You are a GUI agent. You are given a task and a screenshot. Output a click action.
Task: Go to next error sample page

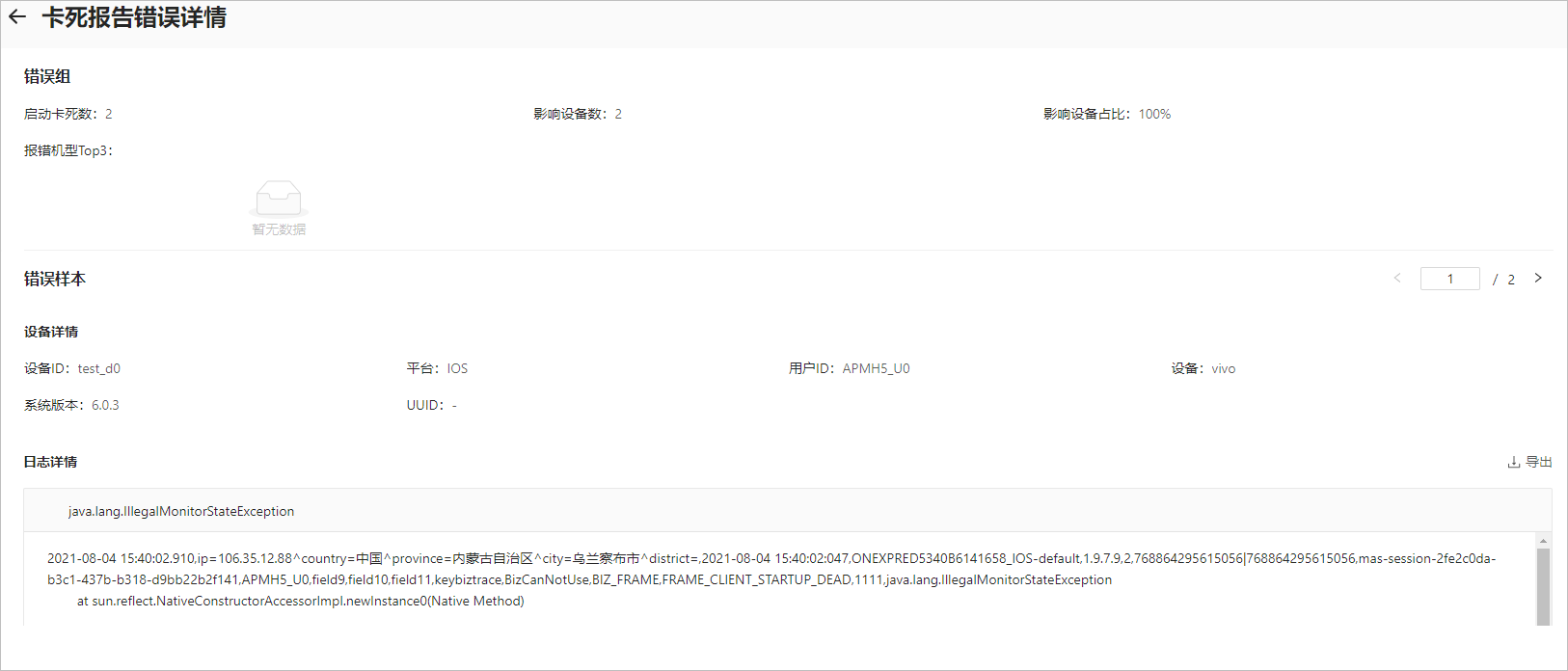coord(1538,278)
